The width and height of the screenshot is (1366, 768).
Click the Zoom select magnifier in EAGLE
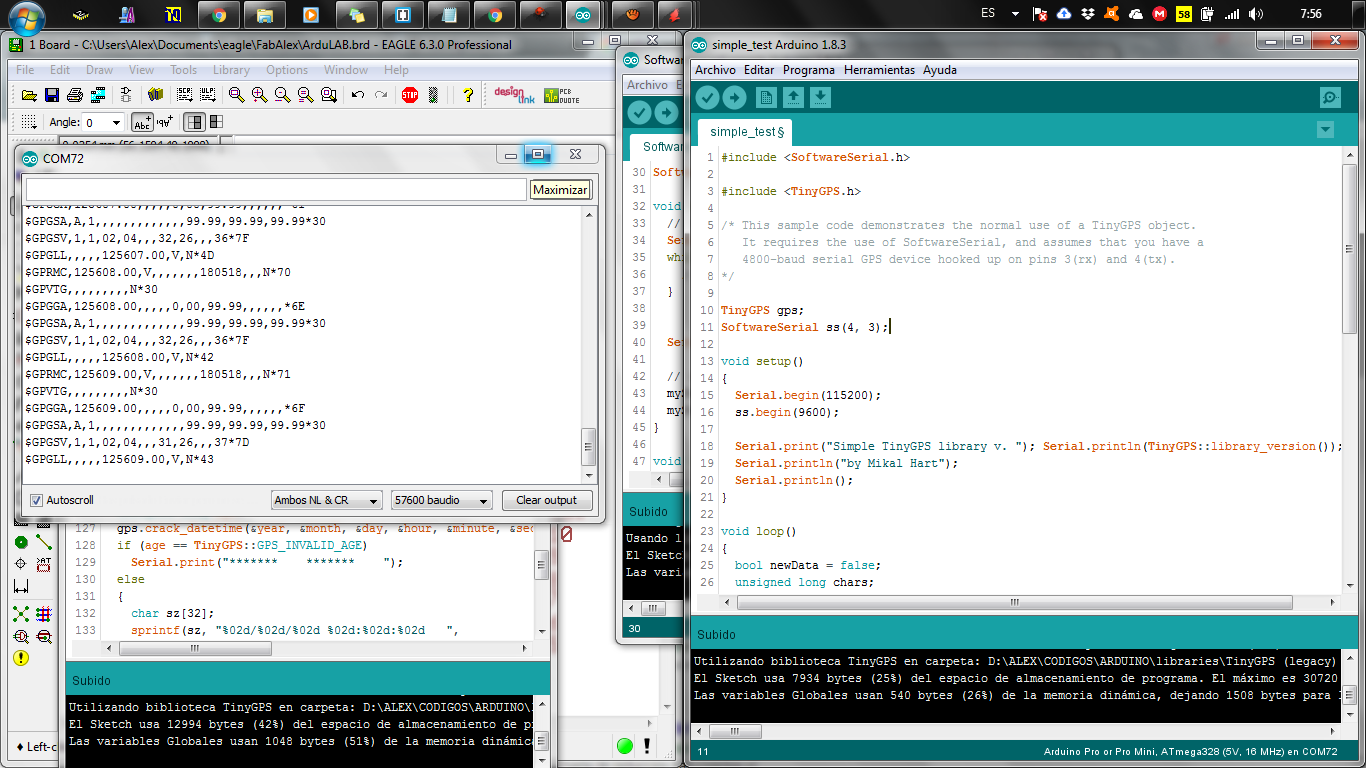[x=328, y=95]
